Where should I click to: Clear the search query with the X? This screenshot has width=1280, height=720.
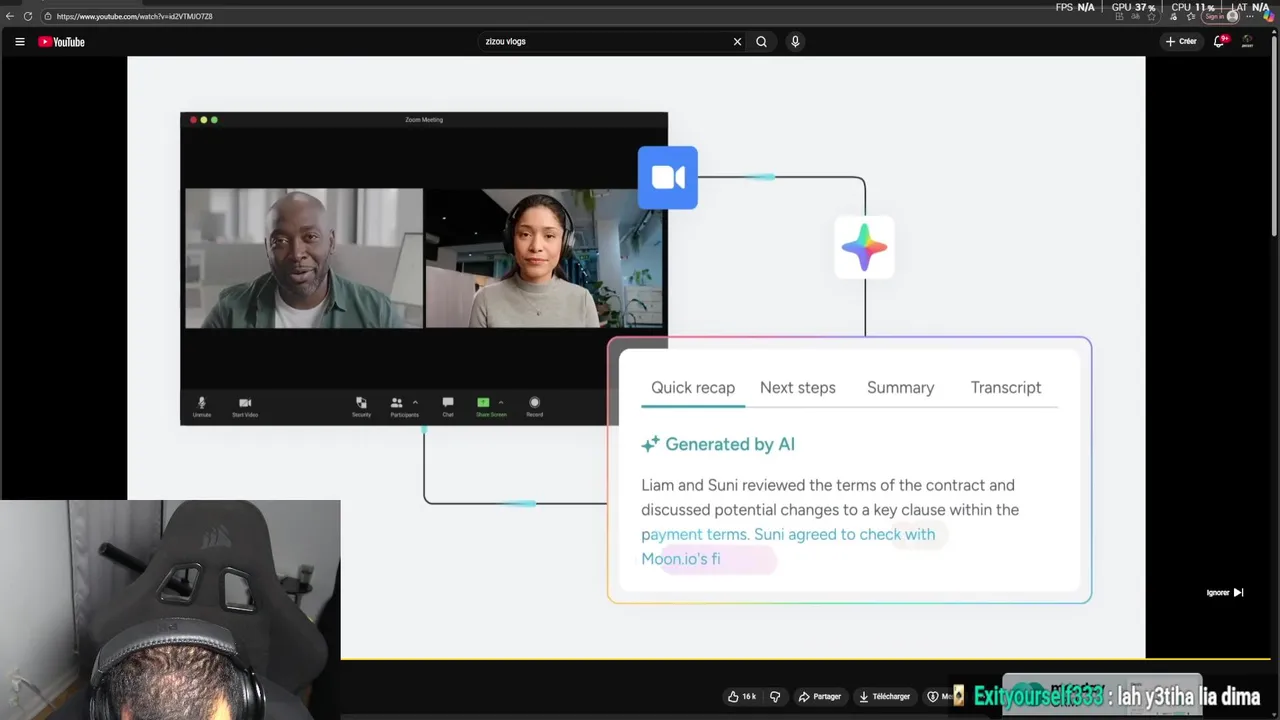738,42
